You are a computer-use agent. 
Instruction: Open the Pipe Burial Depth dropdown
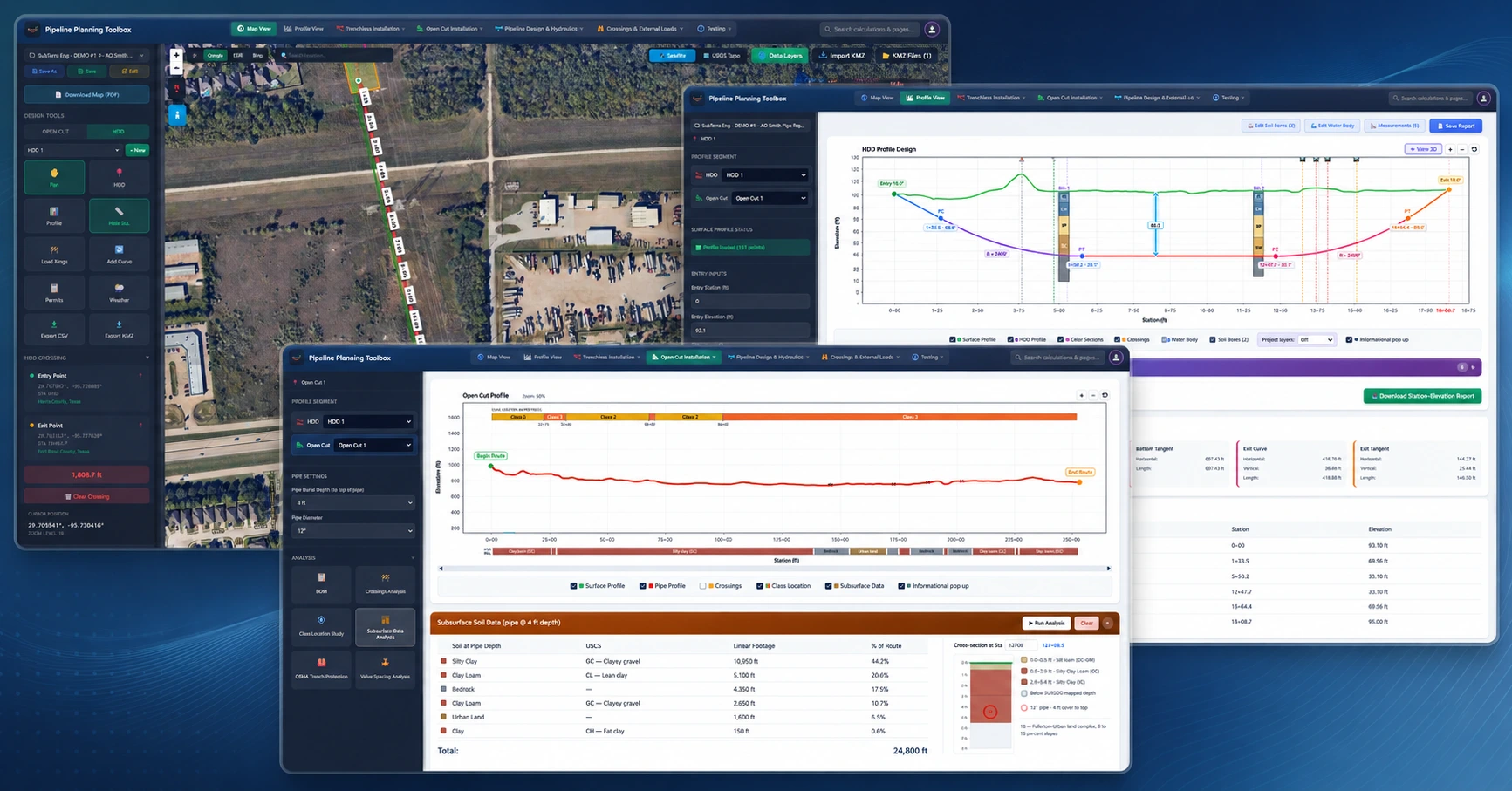coord(353,502)
